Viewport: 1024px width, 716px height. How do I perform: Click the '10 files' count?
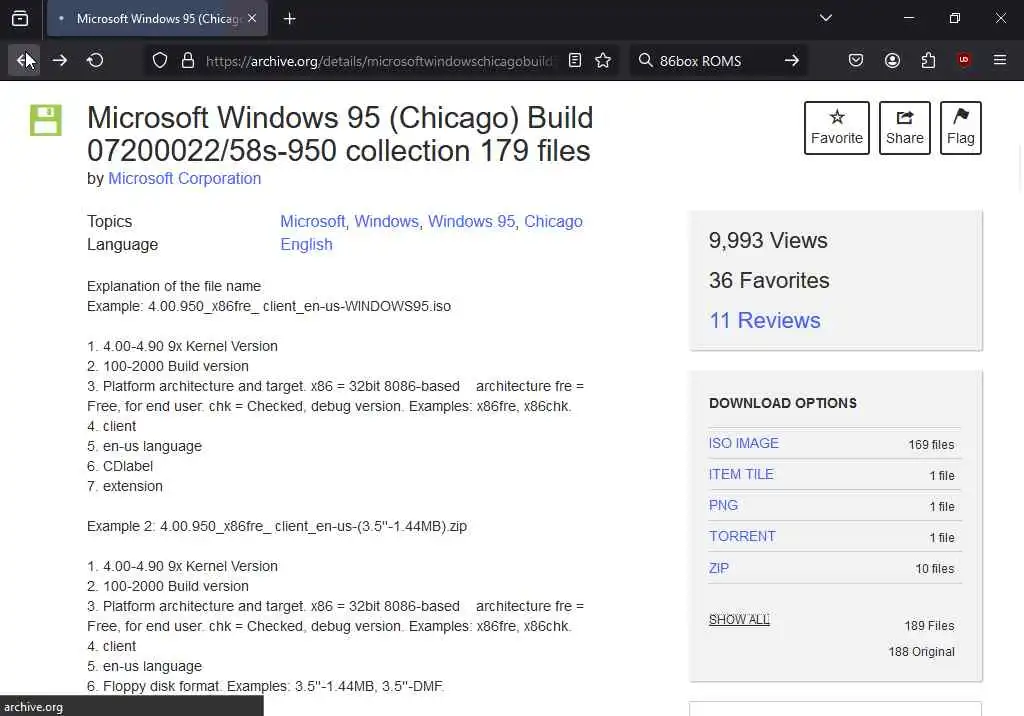tap(935, 569)
